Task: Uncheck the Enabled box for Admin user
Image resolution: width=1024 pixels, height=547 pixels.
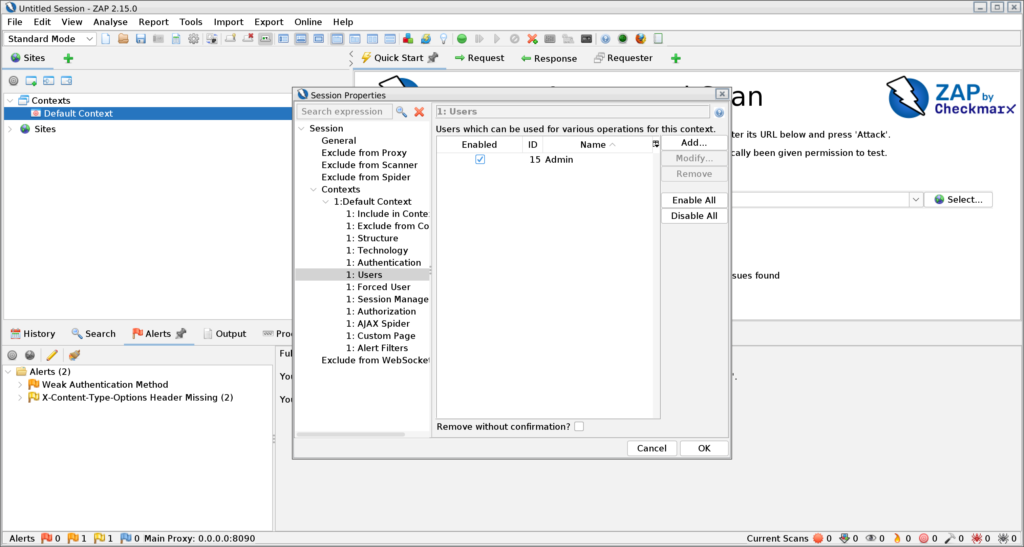Action: pos(480,159)
